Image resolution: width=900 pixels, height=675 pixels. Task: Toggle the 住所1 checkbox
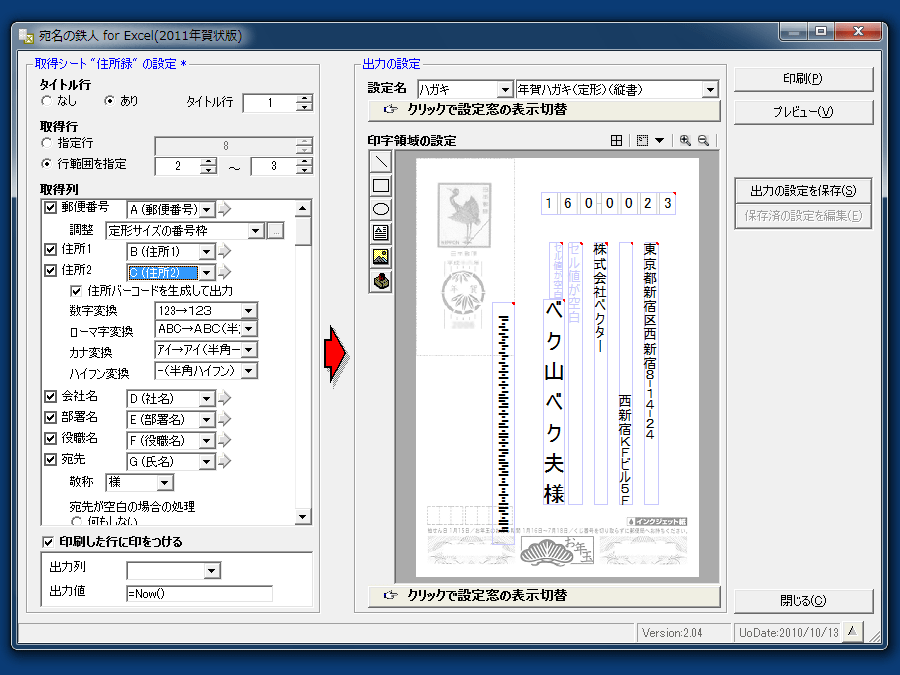(x=51, y=249)
